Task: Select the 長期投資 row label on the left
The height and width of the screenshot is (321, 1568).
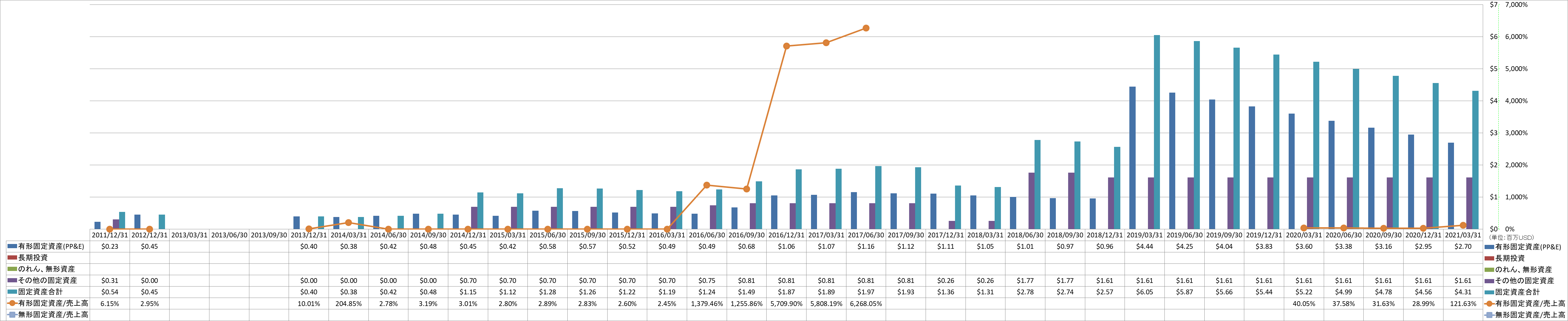Action: click(33, 258)
